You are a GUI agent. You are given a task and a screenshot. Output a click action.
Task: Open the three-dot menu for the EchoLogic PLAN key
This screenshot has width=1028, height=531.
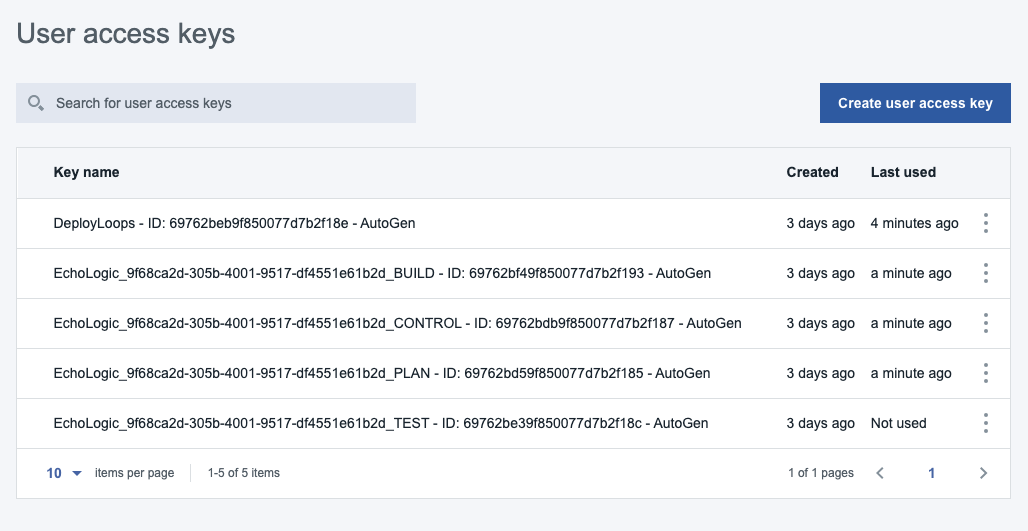pyautogui.click(x=985, y=373)
